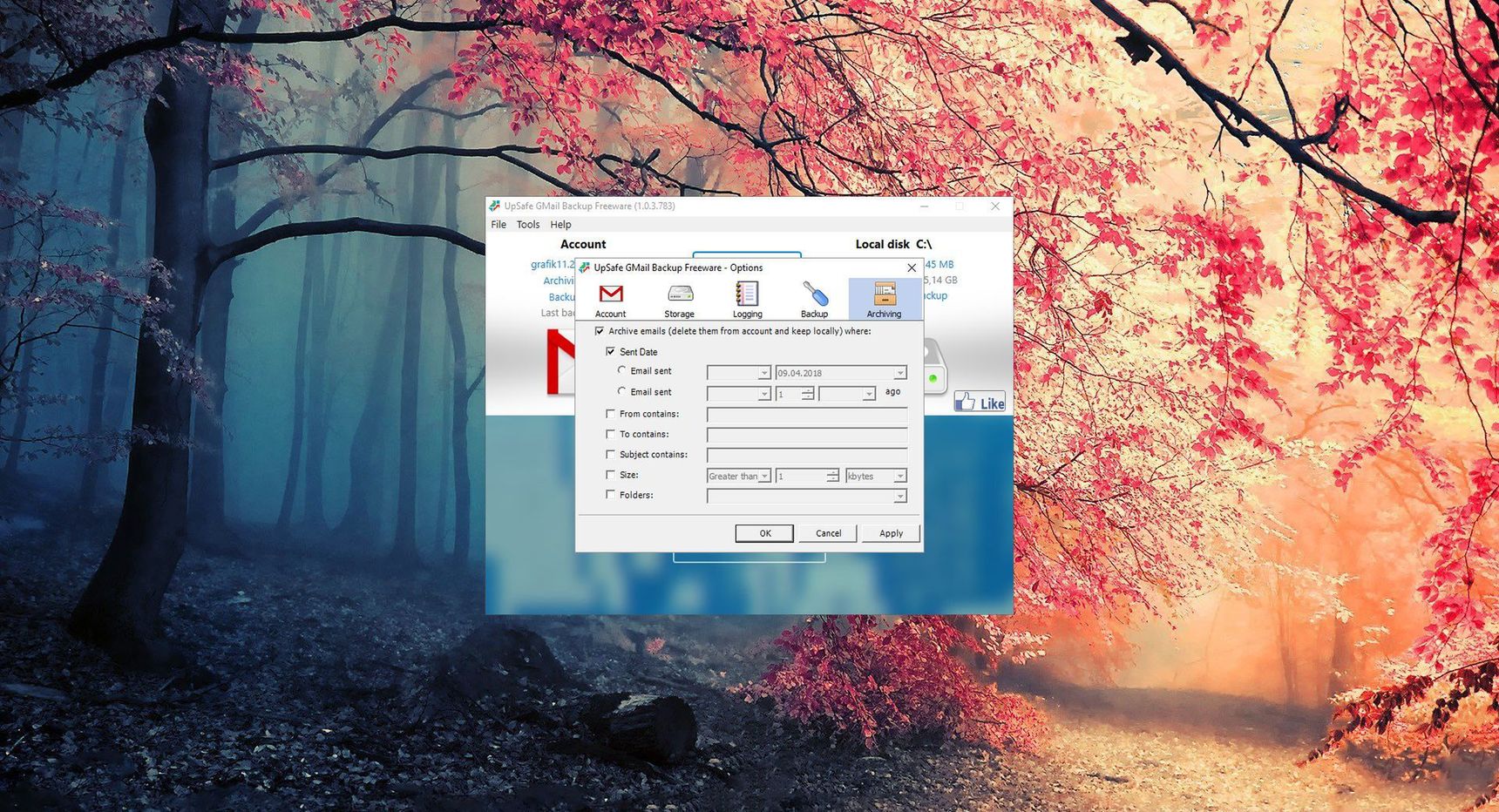Viewport: 1499px width, 812px height.
Task: Click the Subject contains text field
Action: click(x=807, y=455)
